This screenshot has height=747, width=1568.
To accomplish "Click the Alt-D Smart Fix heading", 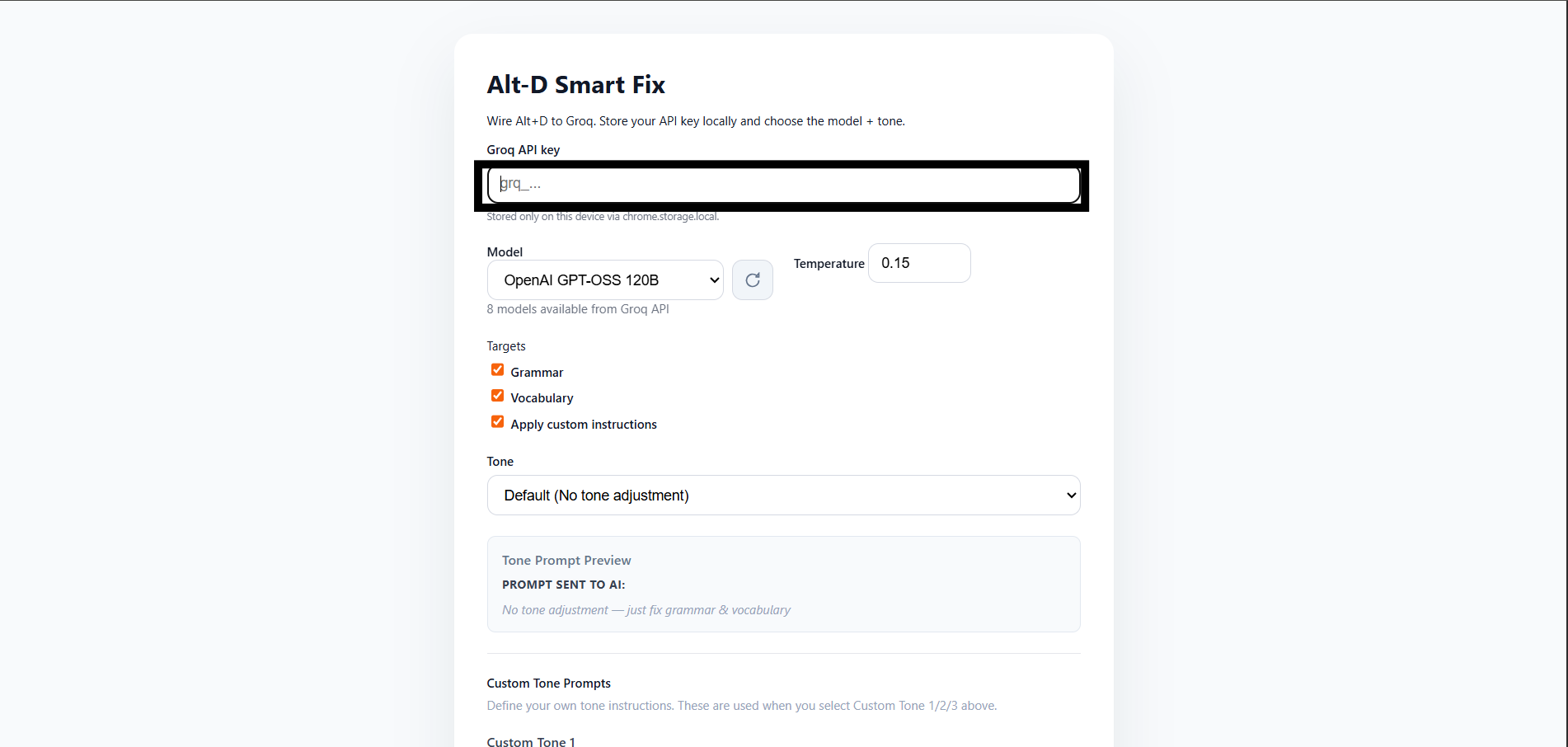I will pyautogui.click(x=575, y=84).
